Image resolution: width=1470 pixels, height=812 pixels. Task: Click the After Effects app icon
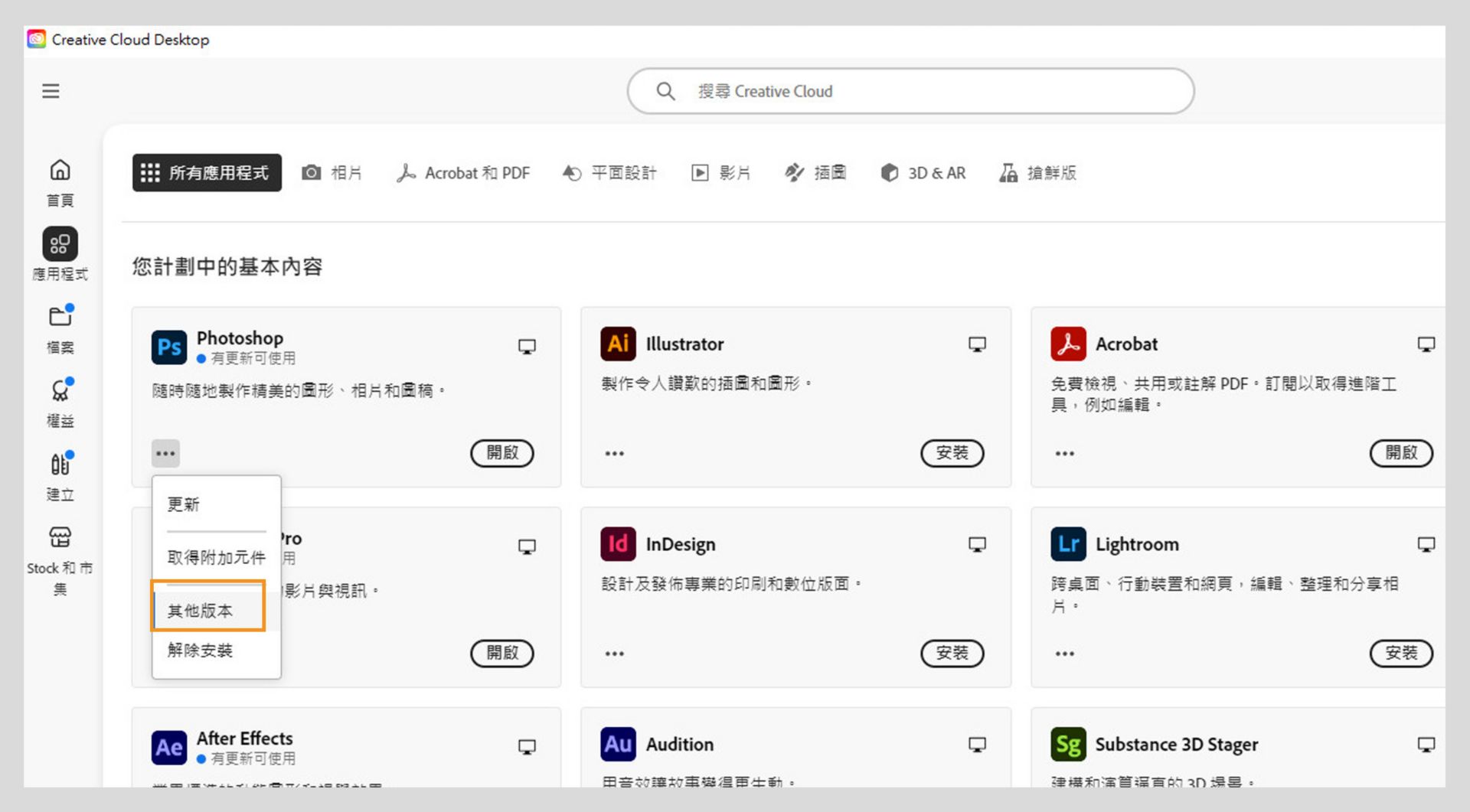[x=169, y=748]
